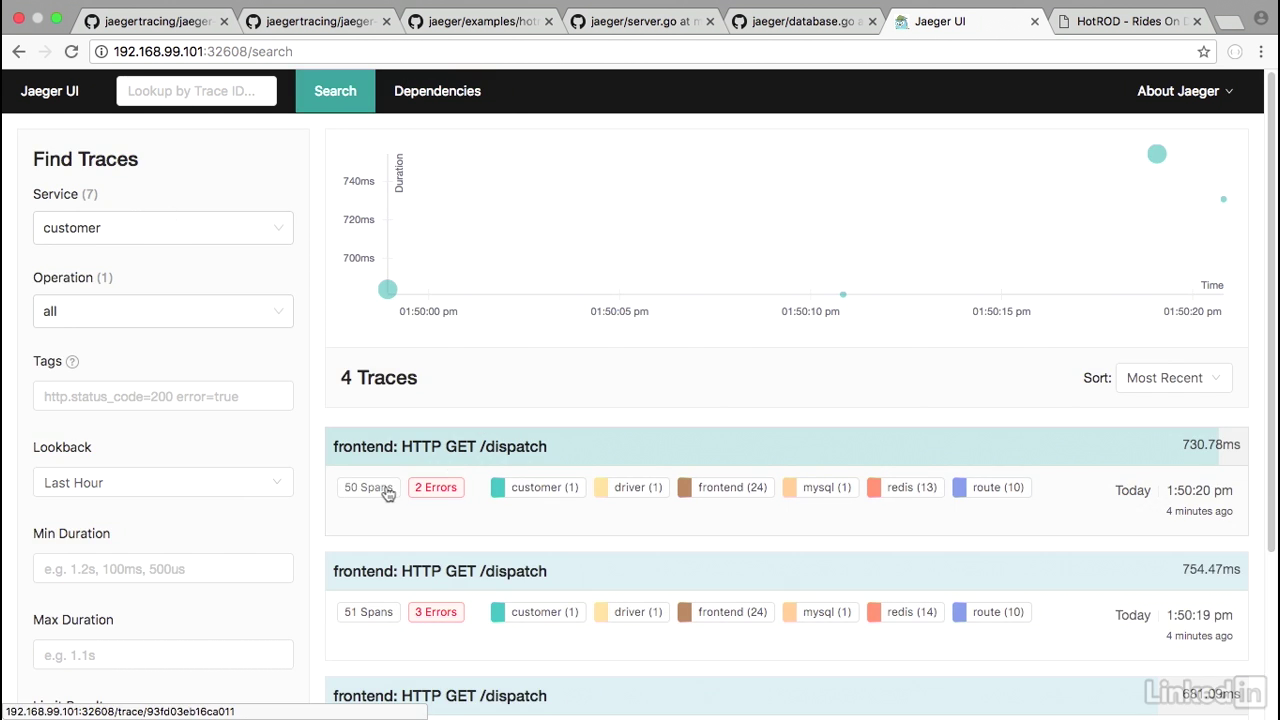Click the 2 Errors badge
The image size is (1280, 720).
436,488
